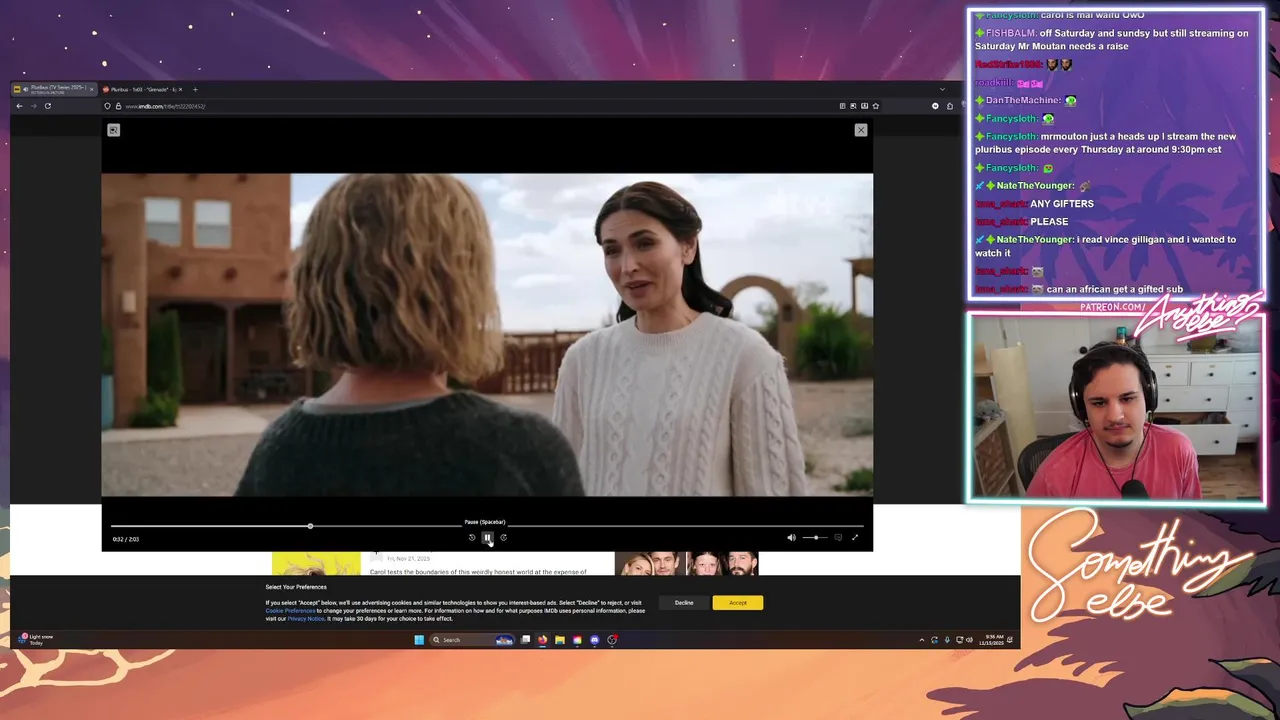1280x720 pixels.
Task: Pause the IMDb video player
Action: point(488,538)
